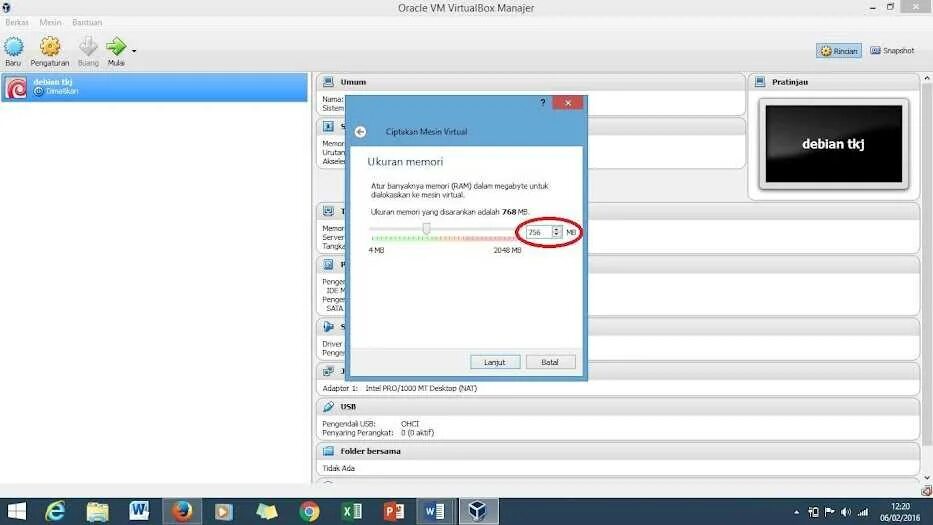Click the Pratinjau section header icon
The image size is (933, 525).
point(760,82)
